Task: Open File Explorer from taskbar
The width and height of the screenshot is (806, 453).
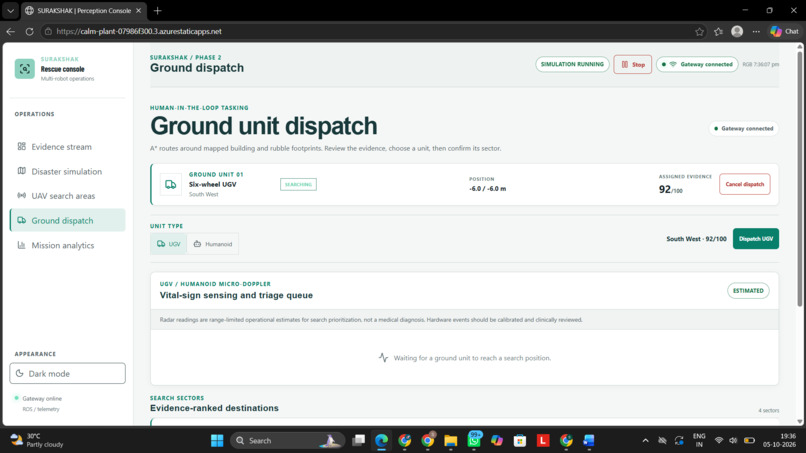Action: (451, 441)
